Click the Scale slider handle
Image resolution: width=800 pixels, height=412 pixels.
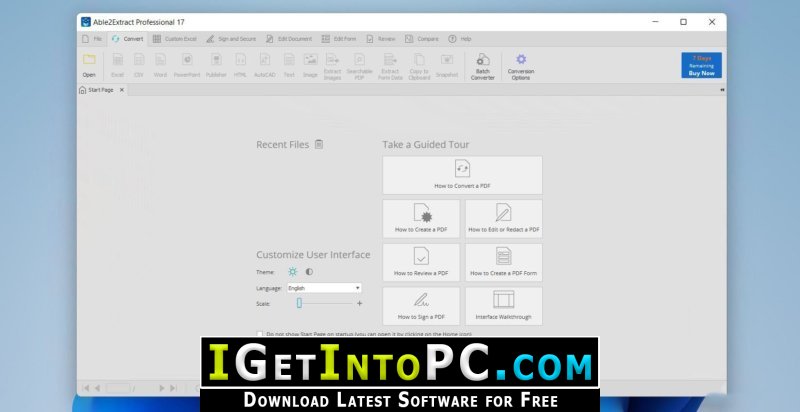tap(299, 303)
